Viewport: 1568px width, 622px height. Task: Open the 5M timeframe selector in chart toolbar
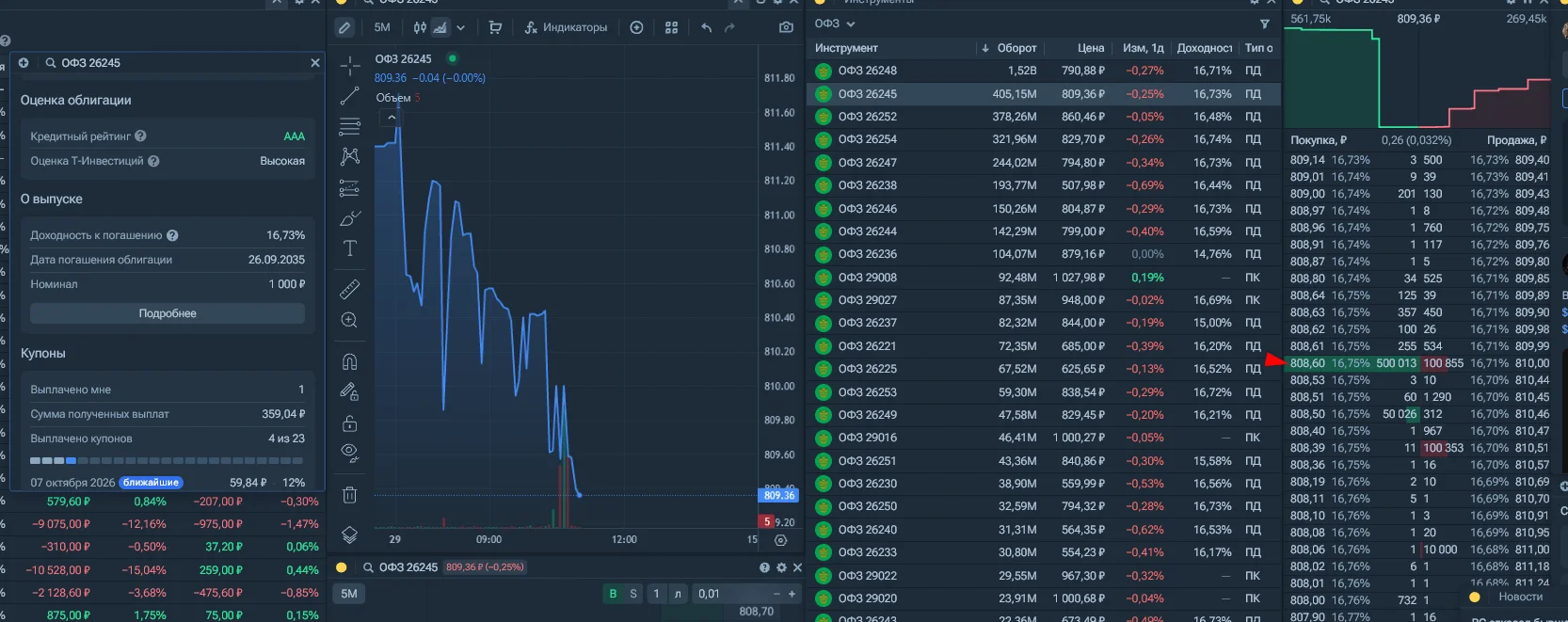tap(382, 27)
